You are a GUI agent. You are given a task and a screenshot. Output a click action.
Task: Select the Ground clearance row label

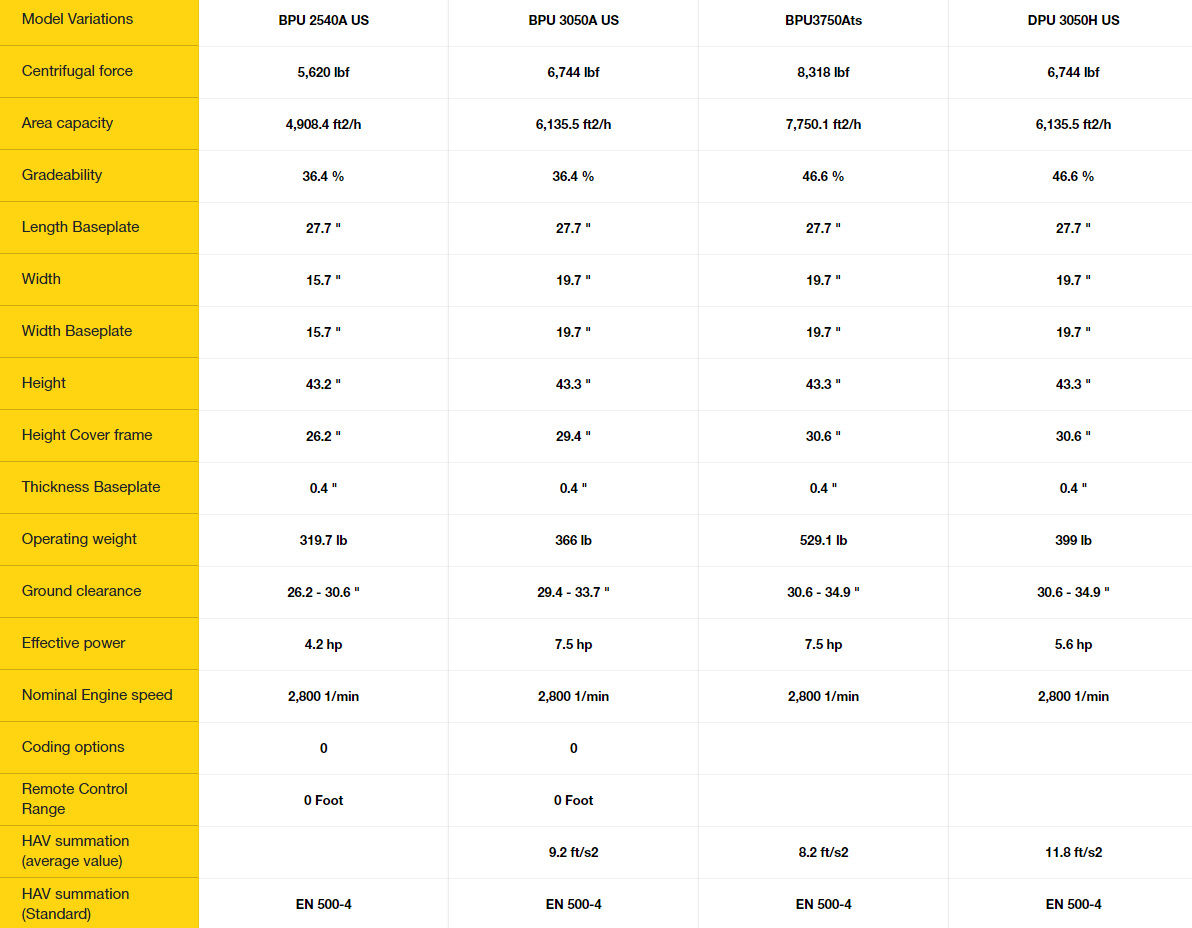[81, 591]
